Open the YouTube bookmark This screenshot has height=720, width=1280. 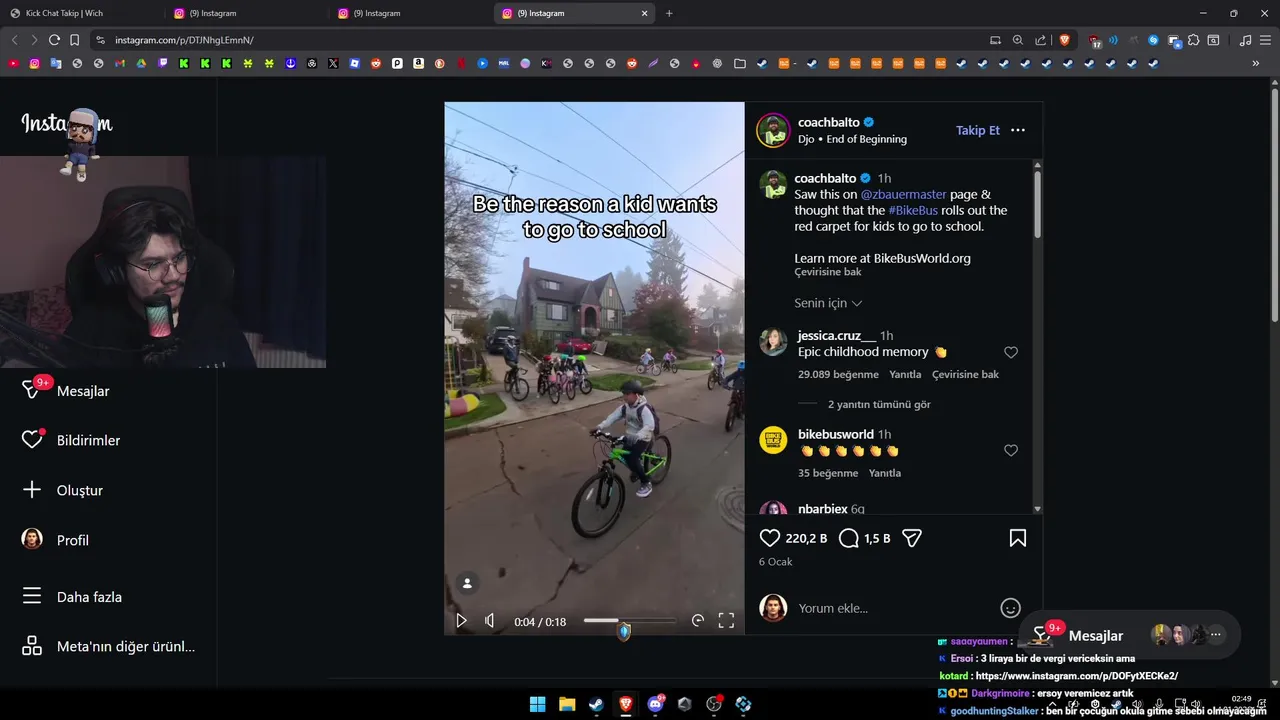[13, 63]
